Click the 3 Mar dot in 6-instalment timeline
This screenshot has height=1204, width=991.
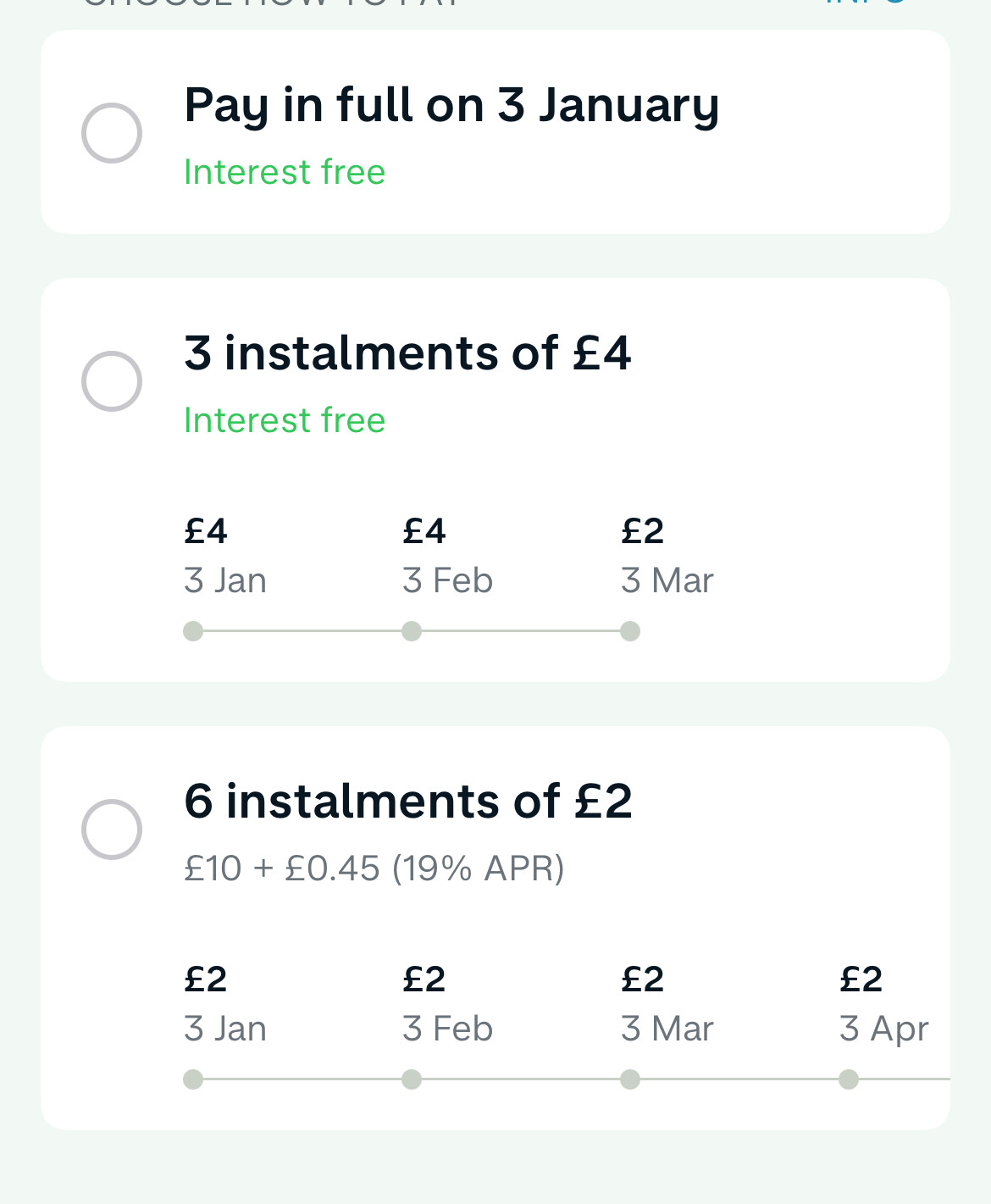[x=630, y=1079]
